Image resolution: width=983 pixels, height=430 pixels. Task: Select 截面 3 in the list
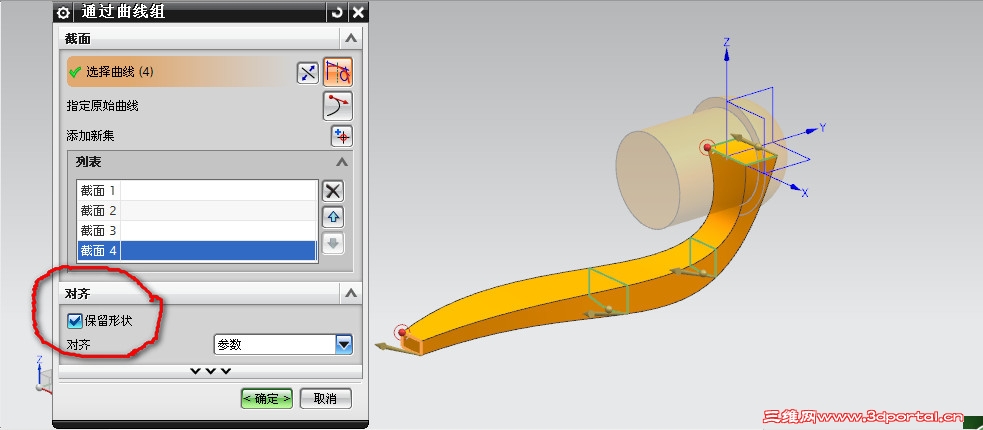pos(197,231)
